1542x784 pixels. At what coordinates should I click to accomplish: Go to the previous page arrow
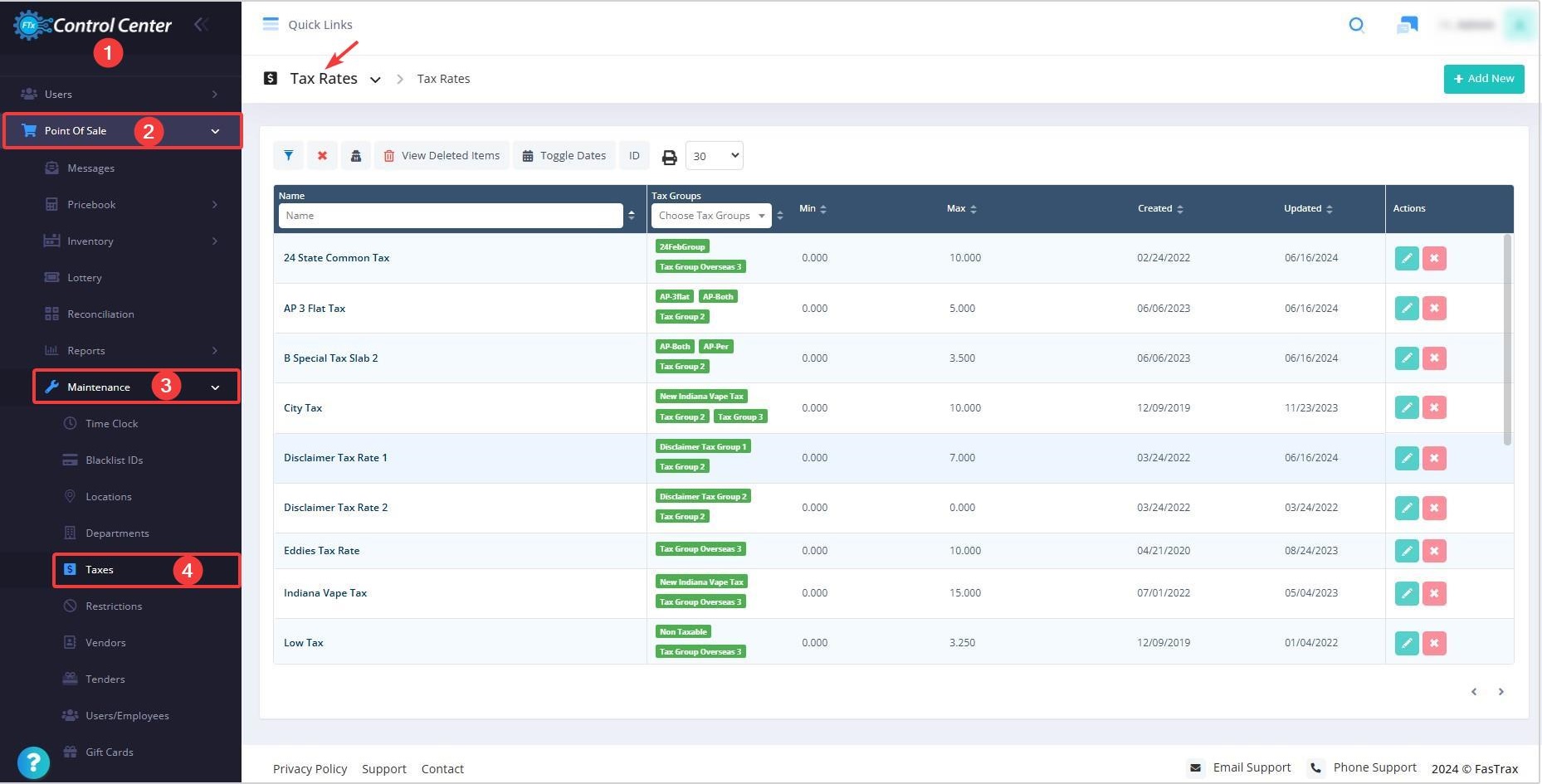(x=1474, y=692)
